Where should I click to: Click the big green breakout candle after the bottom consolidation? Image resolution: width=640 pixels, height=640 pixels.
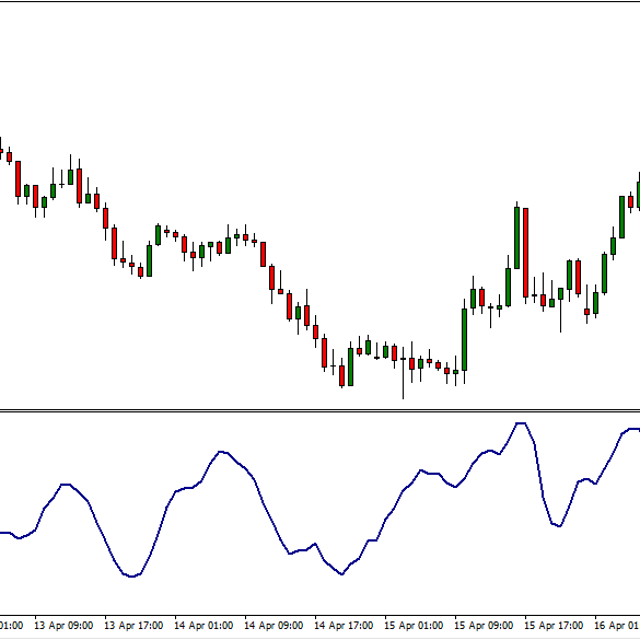463,340
